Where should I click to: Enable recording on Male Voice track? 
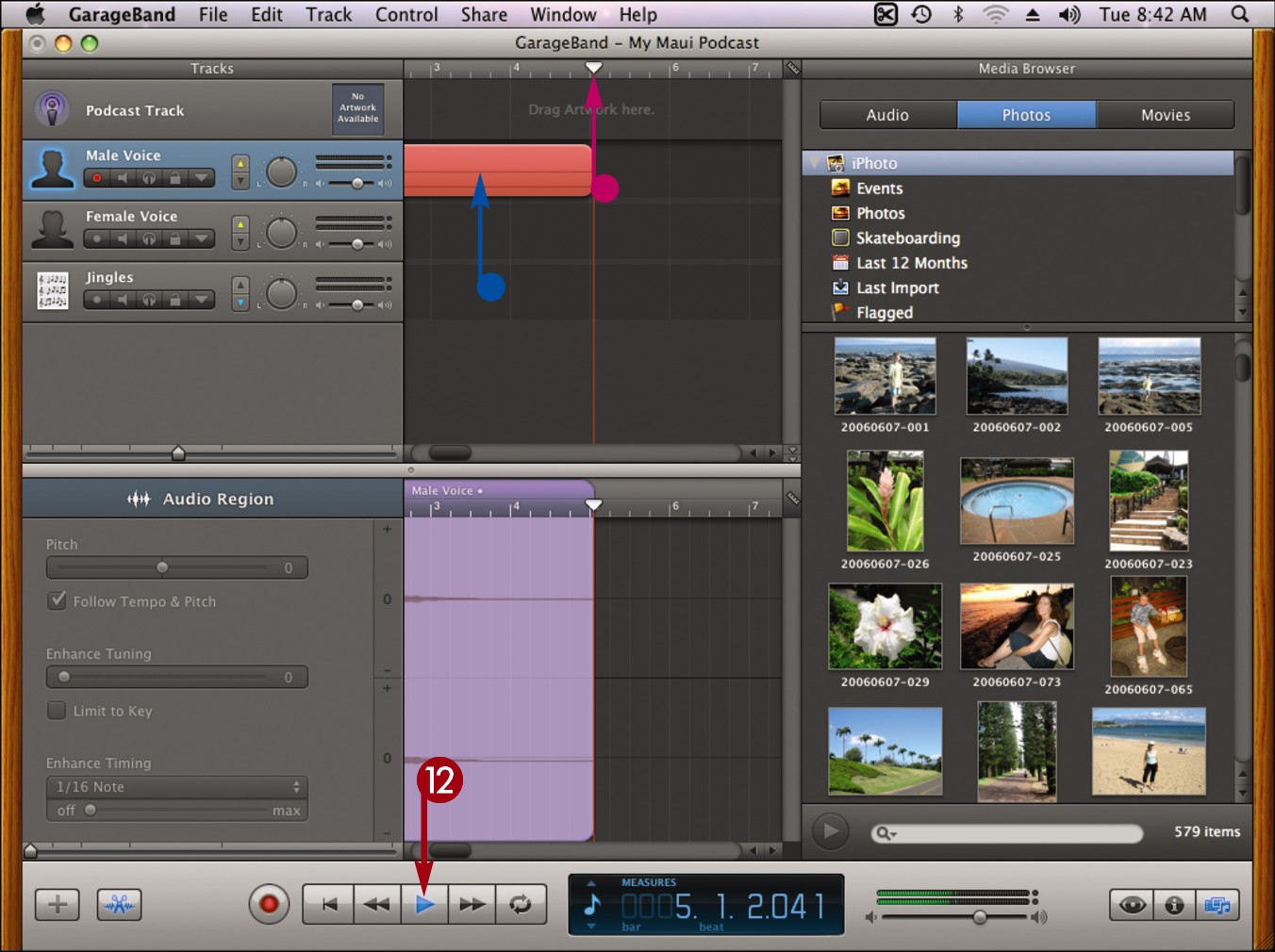coord(96,178)
